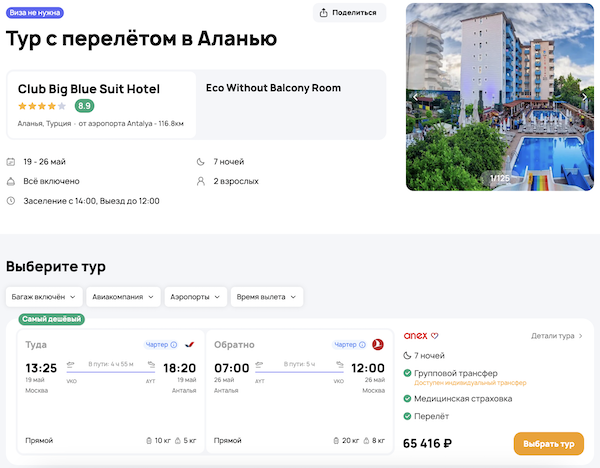The width and height of the screenshot is (600, 468).
Task: Click the info icon beside outbound Чартер label
Action: click(174, 345)
